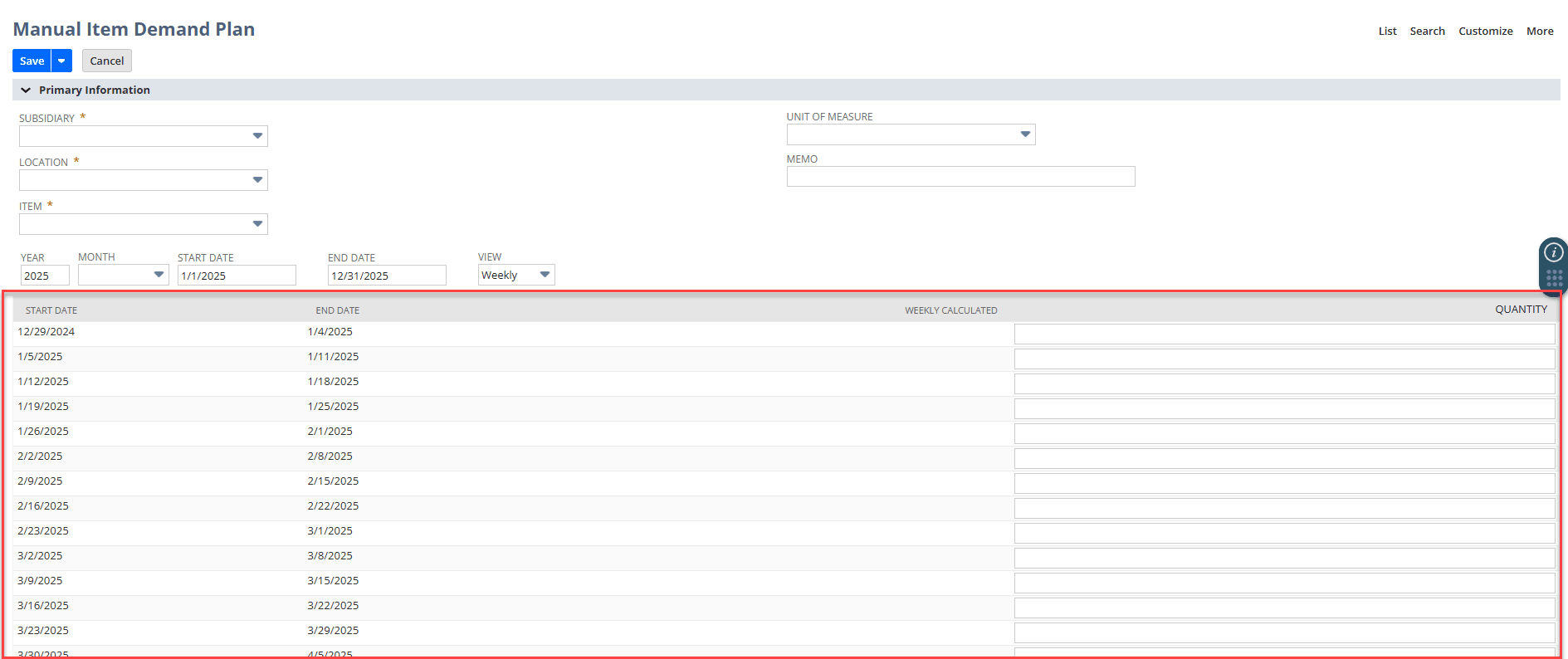Click the info help icon at right edge

click(x=1554, y=252)
